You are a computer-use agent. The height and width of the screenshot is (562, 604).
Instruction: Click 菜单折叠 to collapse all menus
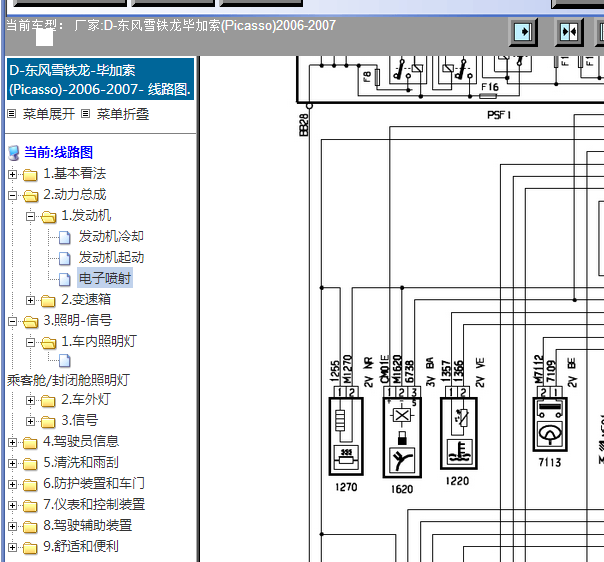pyautogui.click(x=122, y=114)
